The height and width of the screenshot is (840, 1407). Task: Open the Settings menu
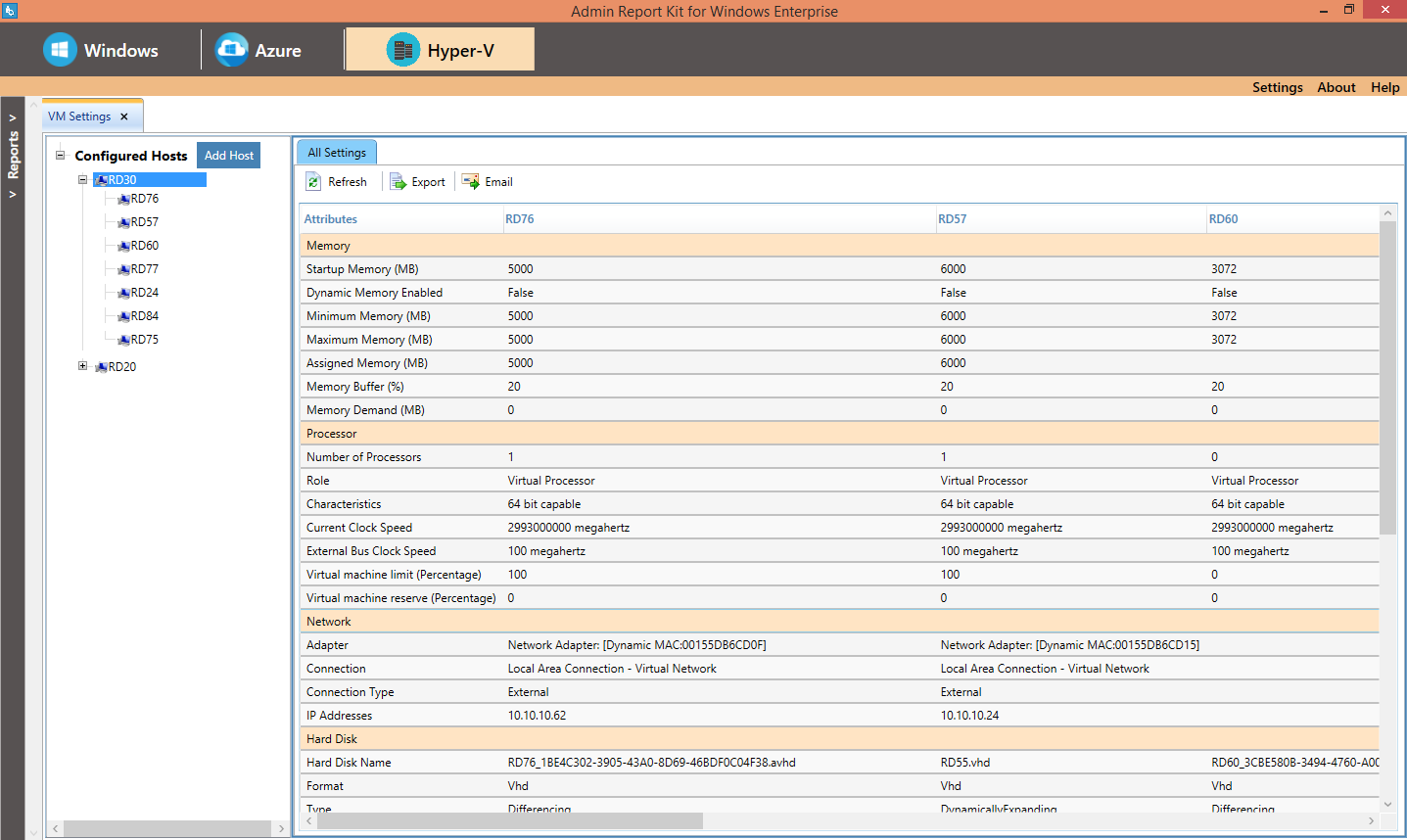pos(1278,87)
